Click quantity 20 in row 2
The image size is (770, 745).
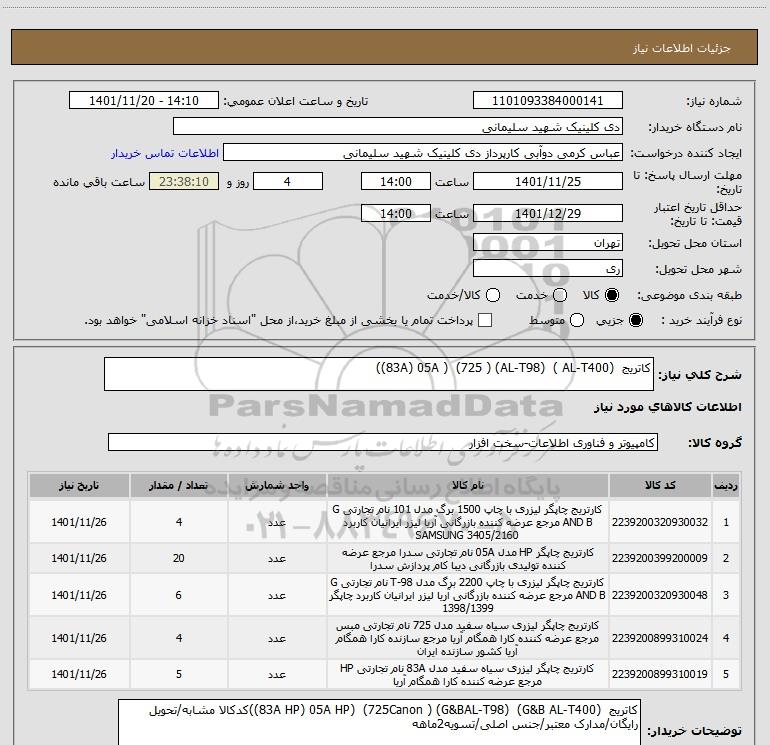click(x=179, y=558)
